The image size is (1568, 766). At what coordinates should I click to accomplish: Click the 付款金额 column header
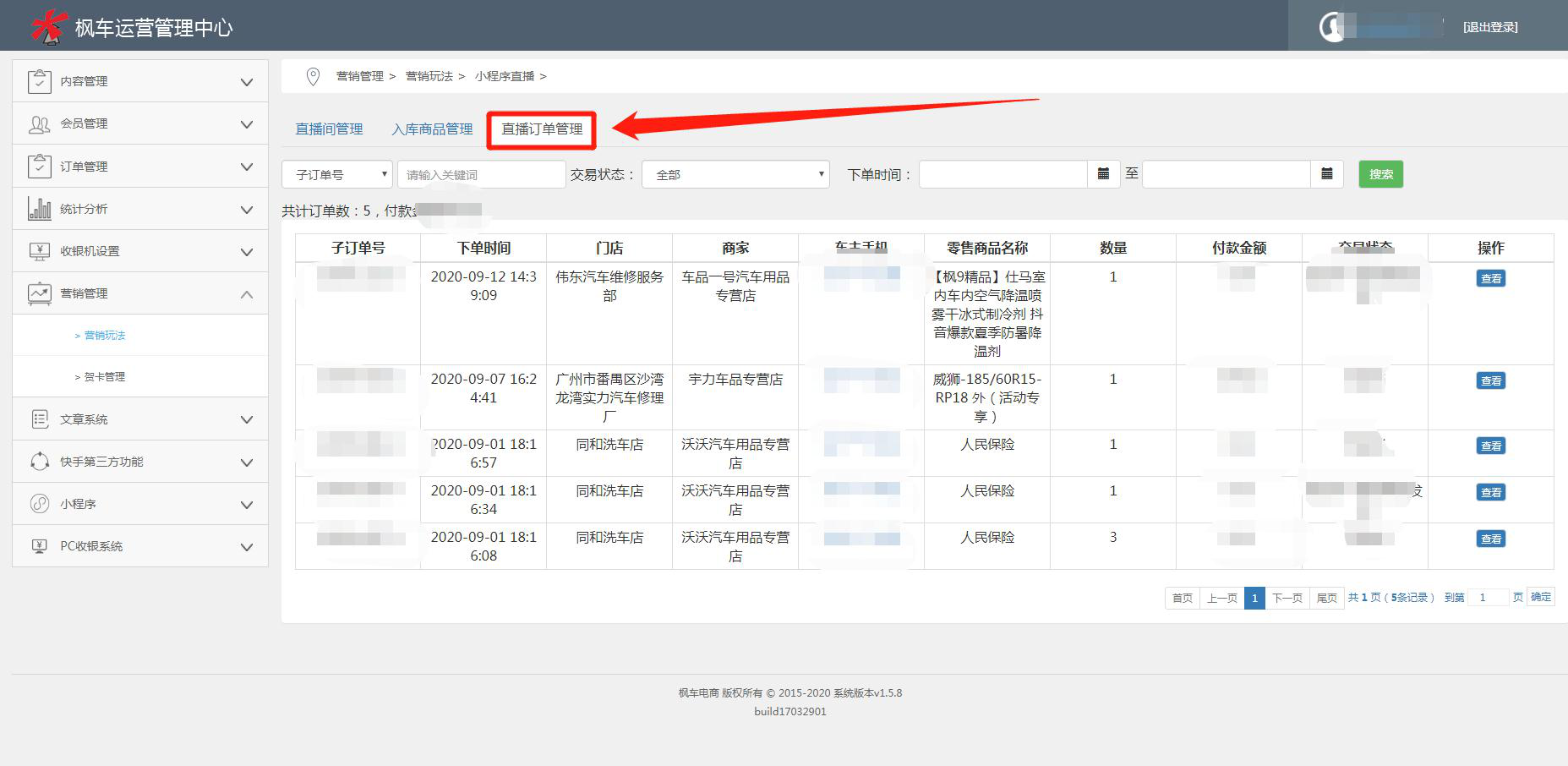(1239, 248)
